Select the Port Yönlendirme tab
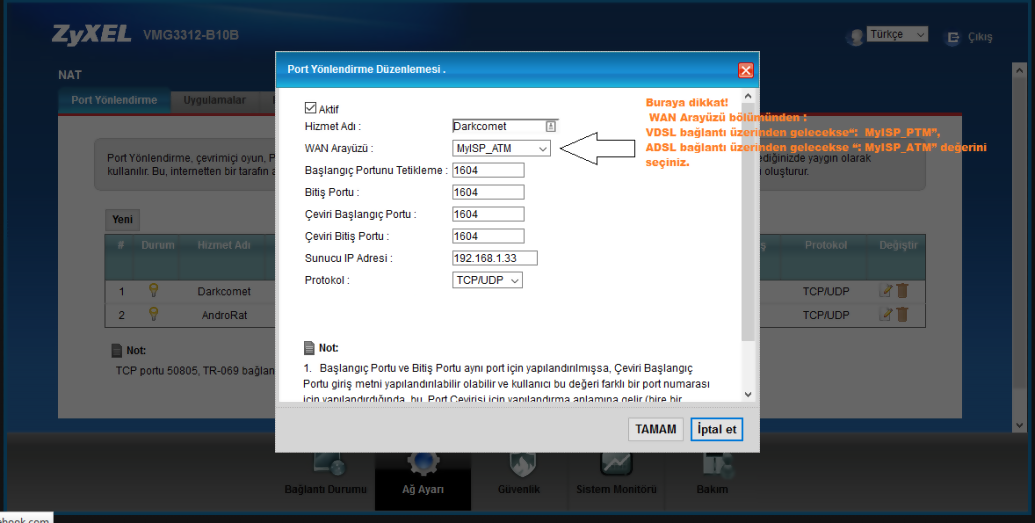 tap(114, 101)
